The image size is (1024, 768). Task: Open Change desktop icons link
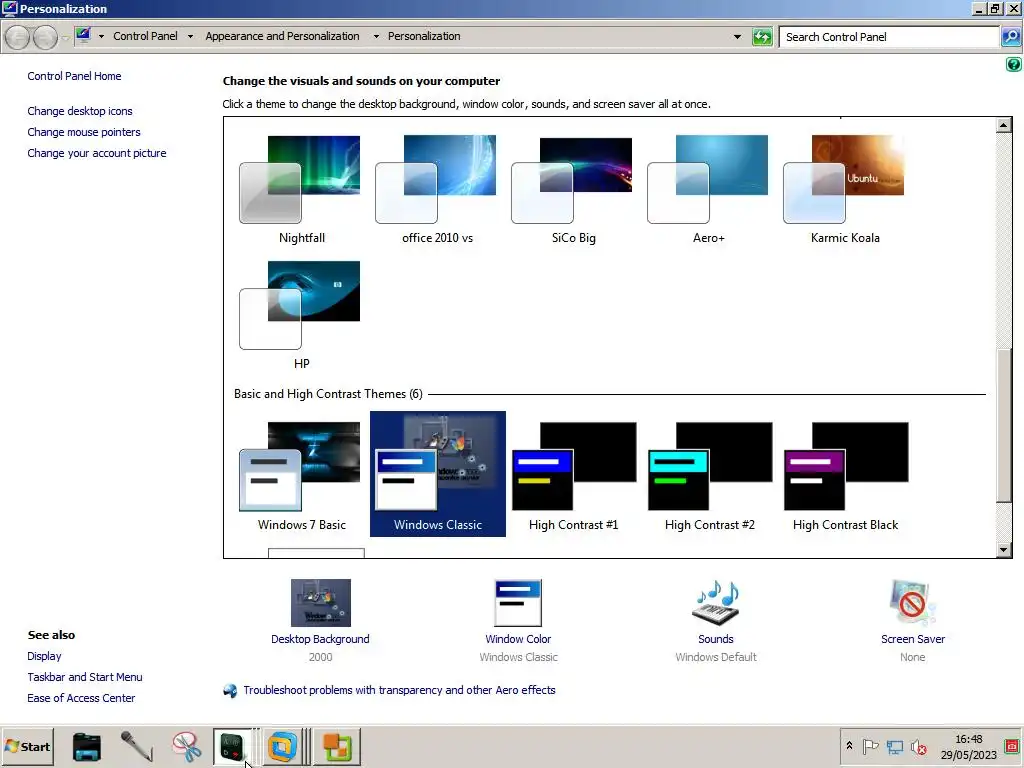click(80, 111)
